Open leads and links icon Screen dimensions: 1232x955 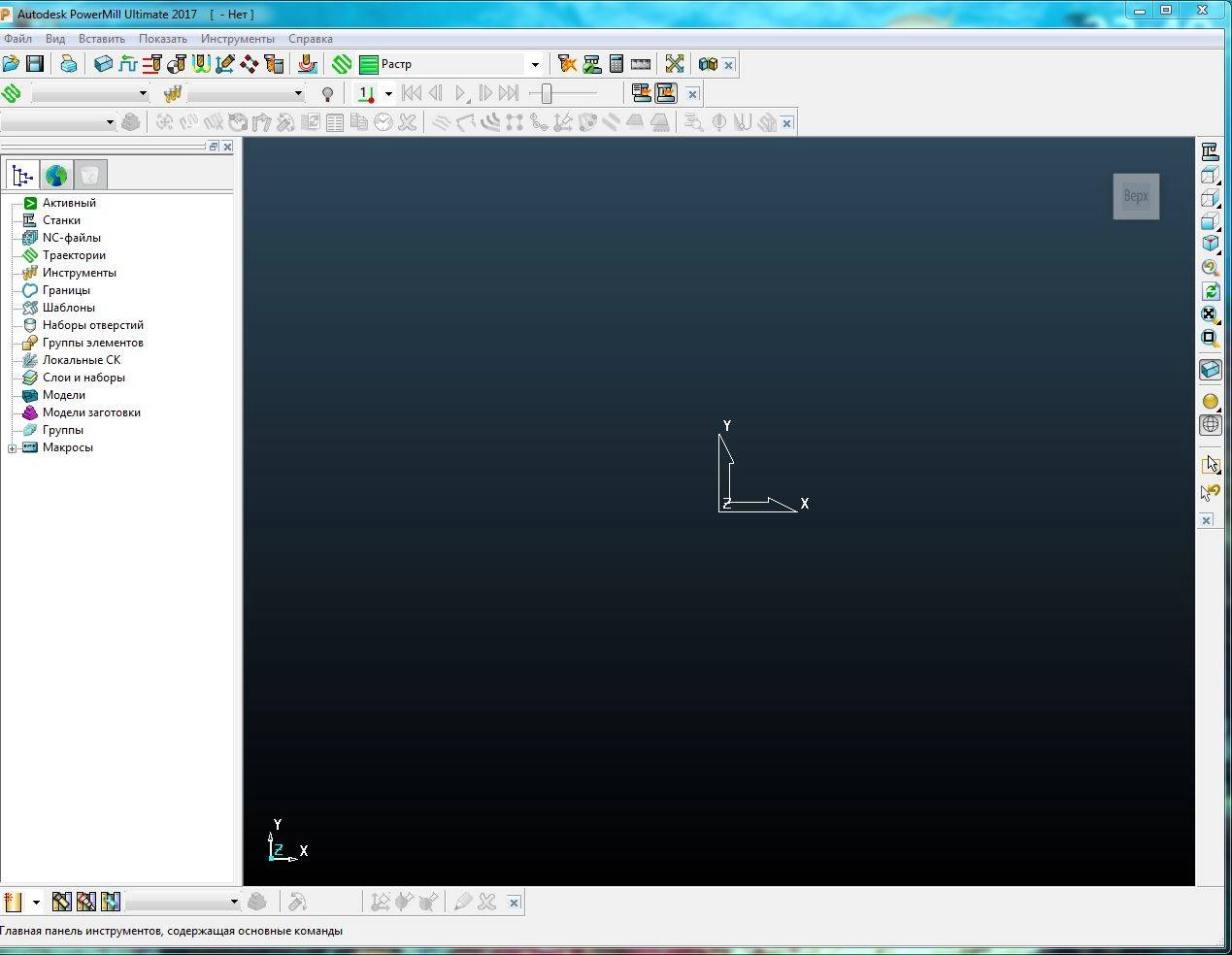(x=201, y=64)
